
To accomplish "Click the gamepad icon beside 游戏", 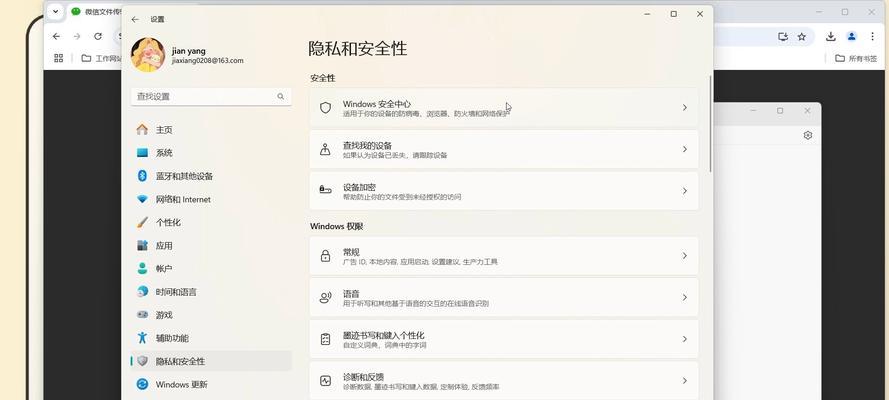I will 142,314.
